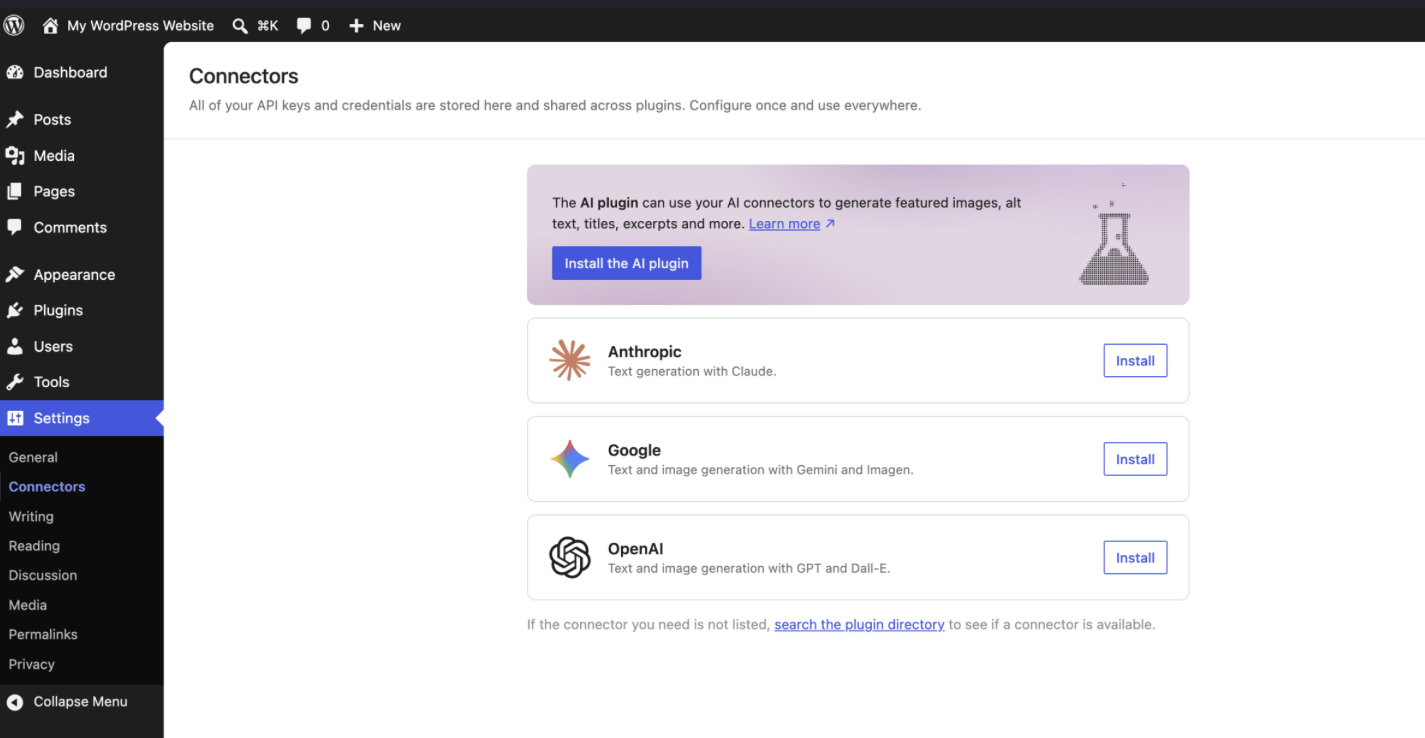
Task: Open the Dashboard menu
Action: (82, 72)
